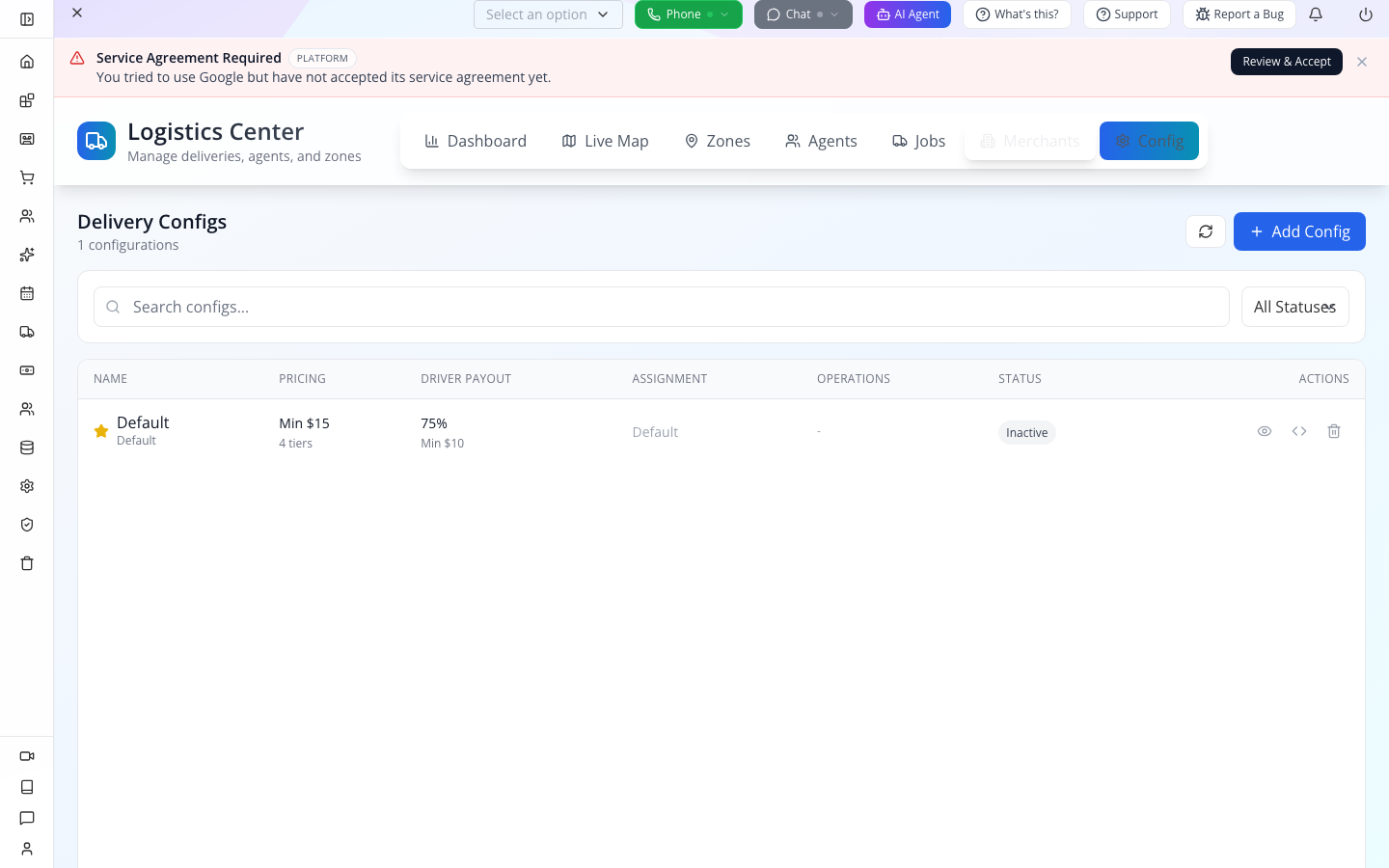Viewport: 1389px width, 868px height.
Task: Switch to the Live Map tab
Action: pos(605,141)
